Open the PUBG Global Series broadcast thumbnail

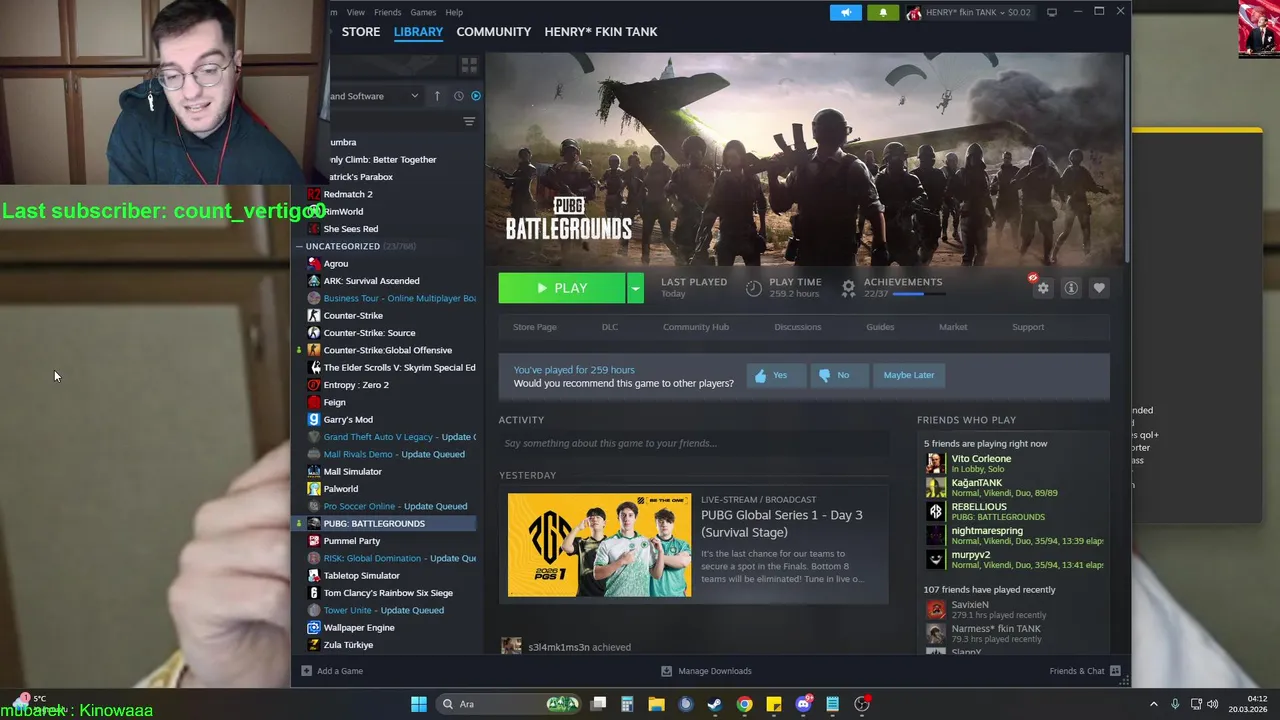(x=599, y=545)
